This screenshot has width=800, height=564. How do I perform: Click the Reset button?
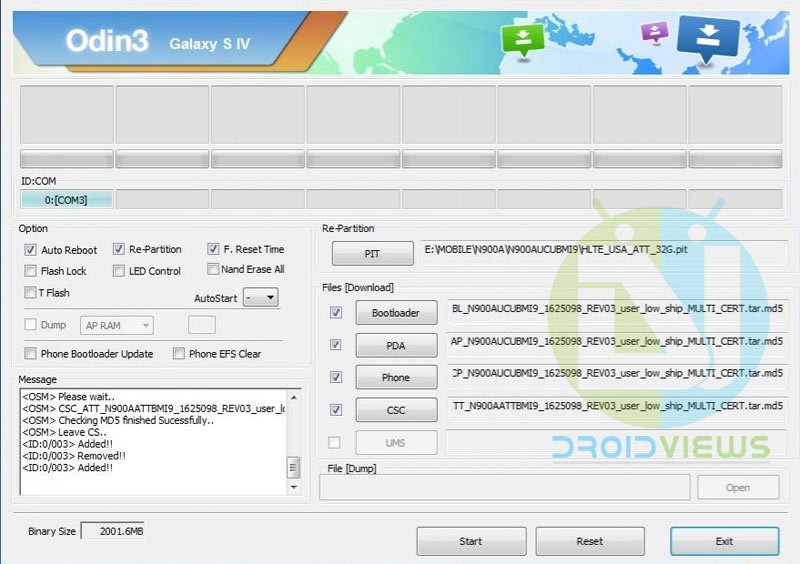tap(590, 541)
